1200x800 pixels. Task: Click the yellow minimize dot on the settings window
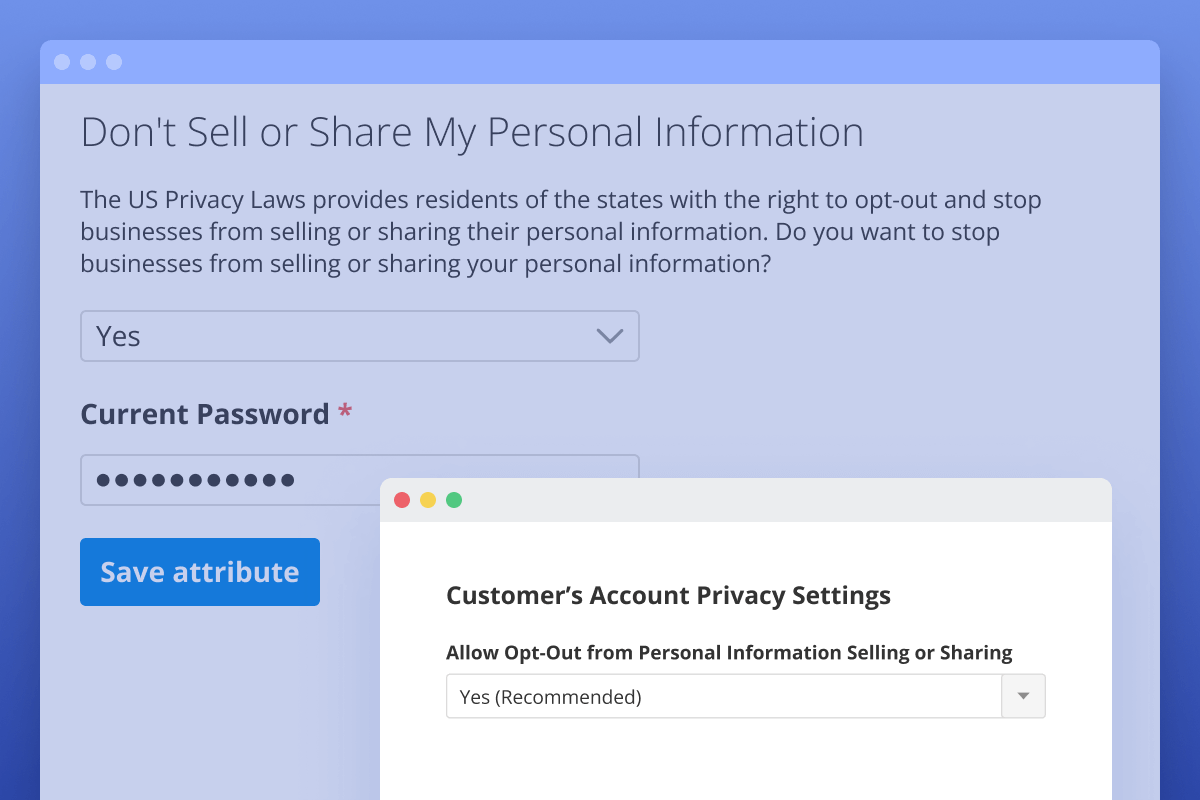click(428, 499)
